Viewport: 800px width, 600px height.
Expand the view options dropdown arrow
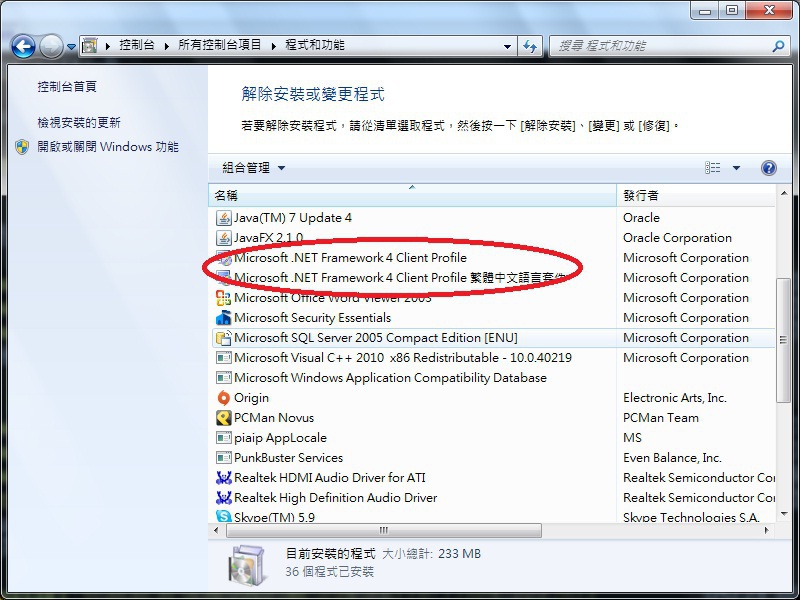(736, 168)
